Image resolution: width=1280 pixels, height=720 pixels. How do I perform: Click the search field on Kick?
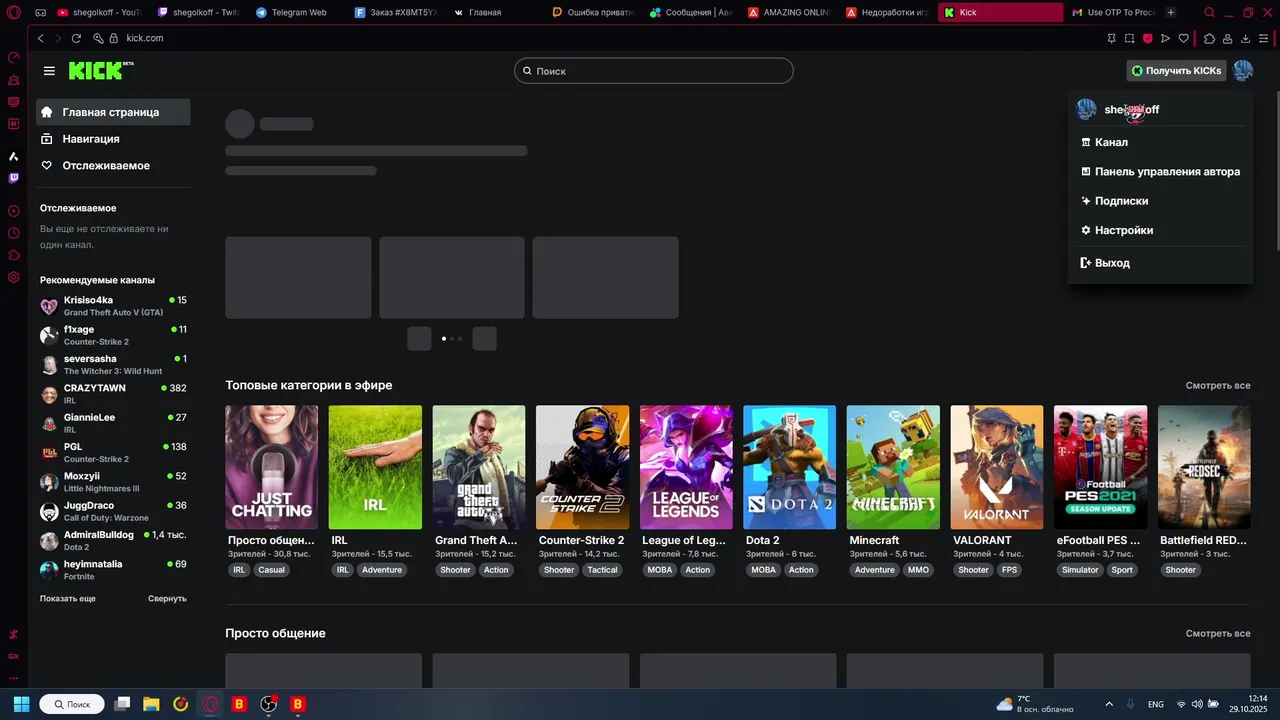tap(654, 71)
